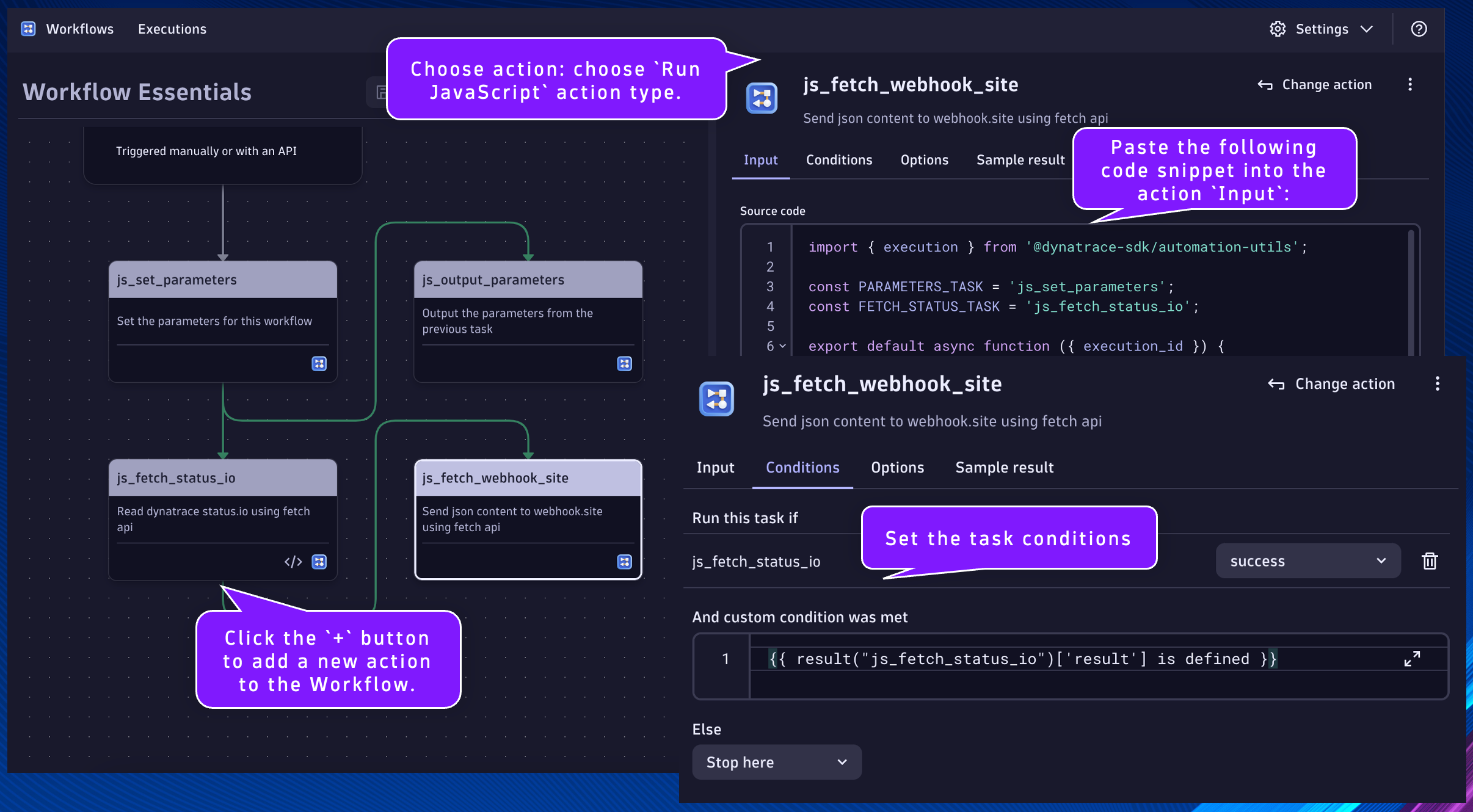Screen dimensions: 1473x812
Task: Open the js_set_parameters task action icon
Action: coord(319,363)
